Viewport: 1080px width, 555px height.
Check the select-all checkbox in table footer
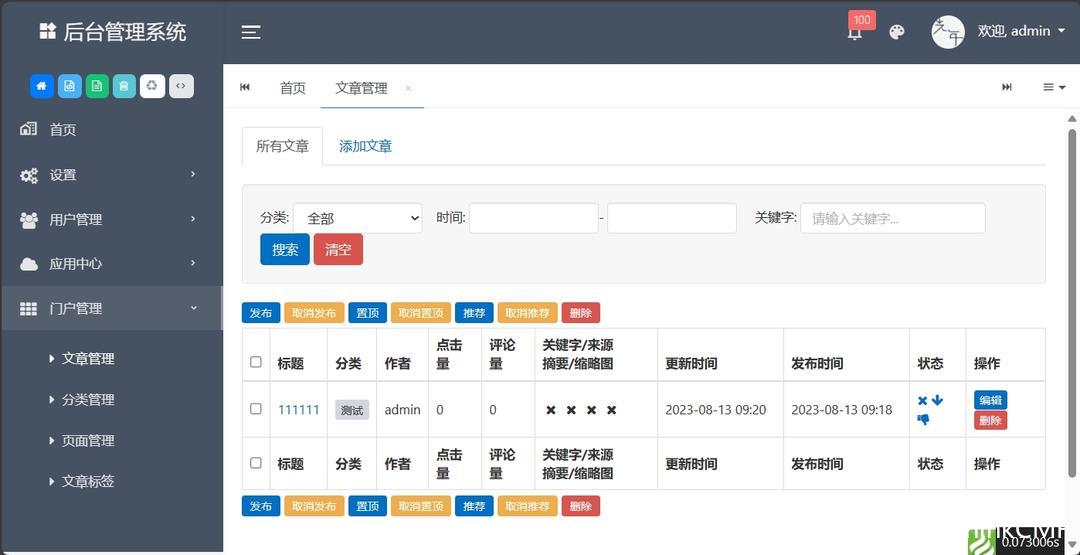pyautogui.click(x=256, y=463)
